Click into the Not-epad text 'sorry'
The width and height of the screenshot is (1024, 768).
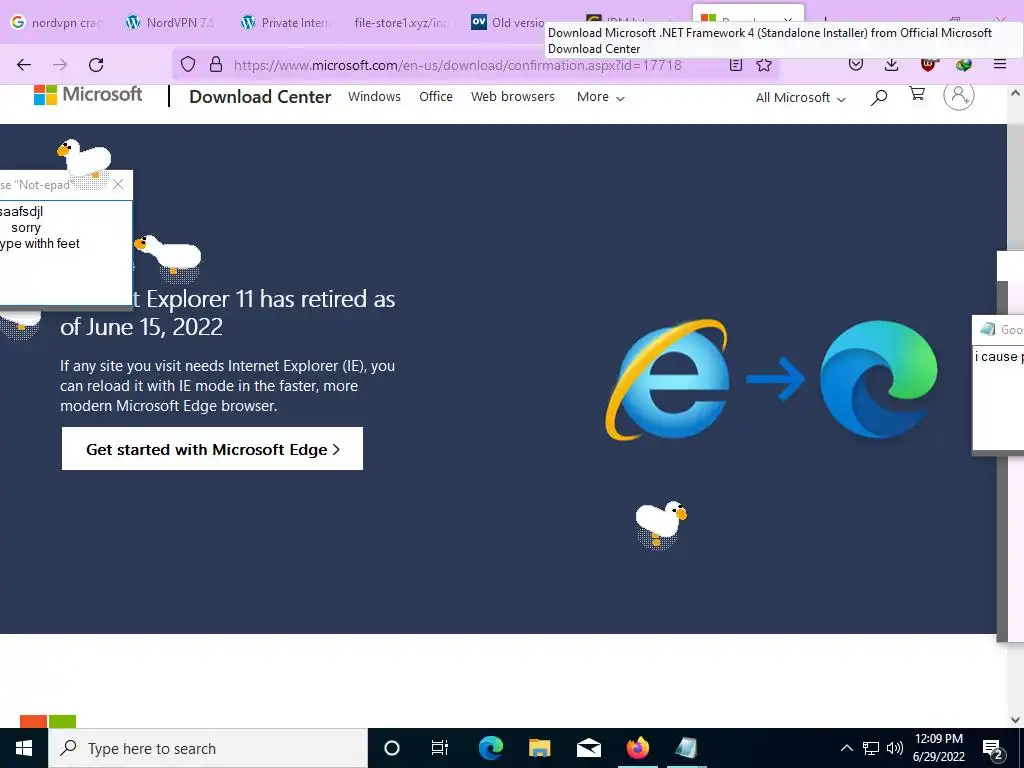(26, 228)
